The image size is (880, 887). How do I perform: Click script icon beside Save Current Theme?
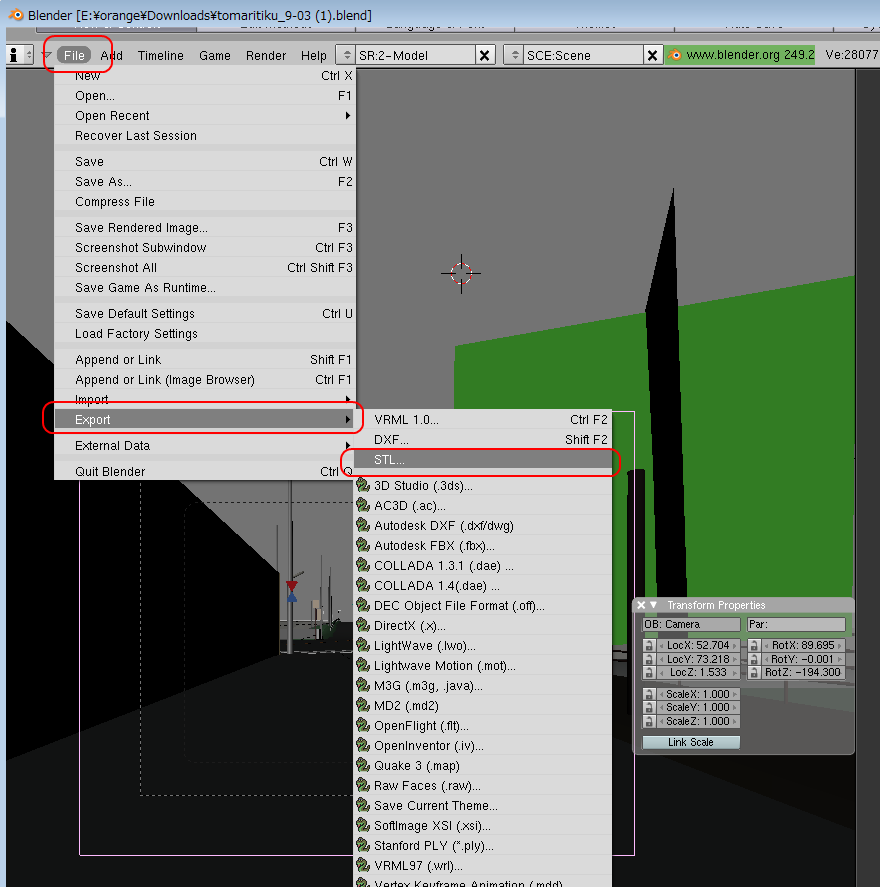point(363,806)
